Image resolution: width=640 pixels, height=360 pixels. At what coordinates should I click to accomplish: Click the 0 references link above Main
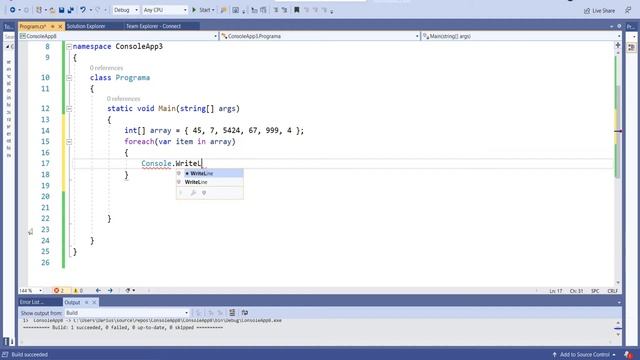click(123, 99)
